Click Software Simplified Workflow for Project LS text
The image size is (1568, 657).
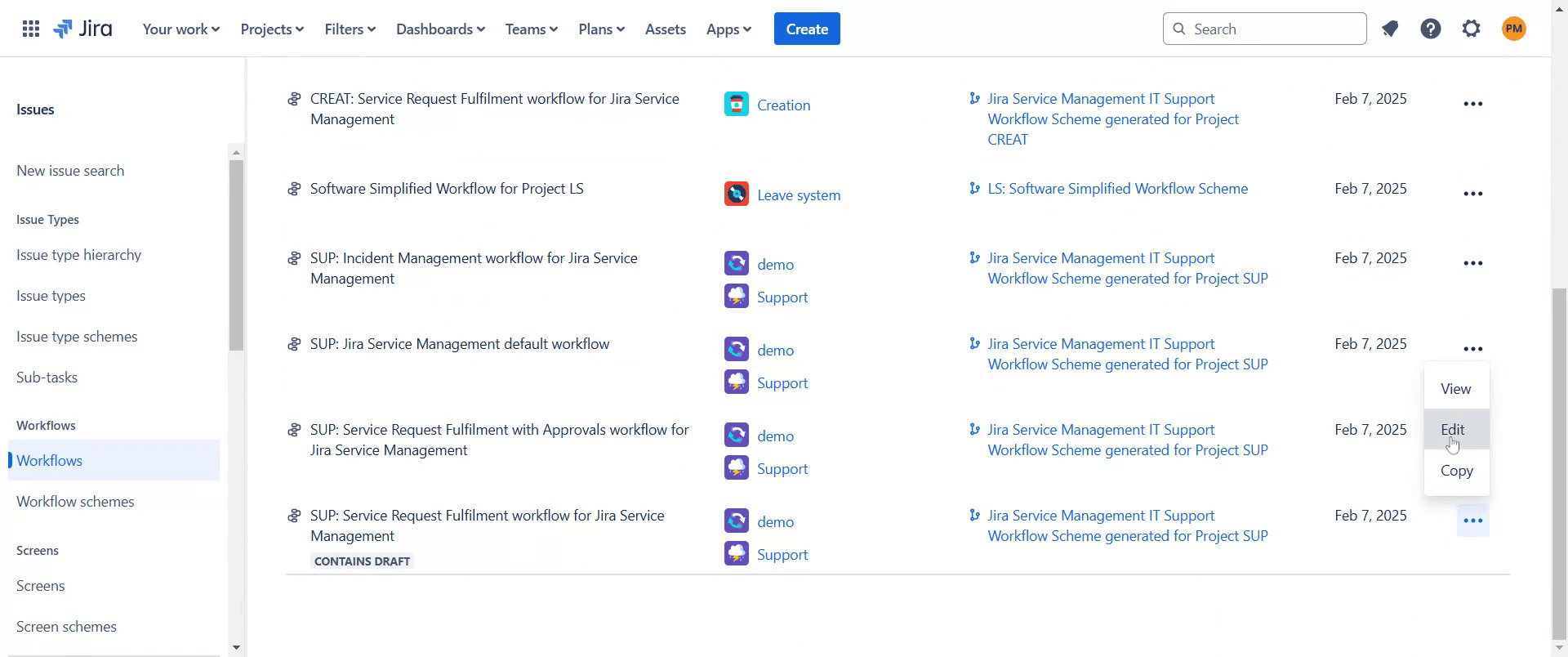(x=447, y=189)
